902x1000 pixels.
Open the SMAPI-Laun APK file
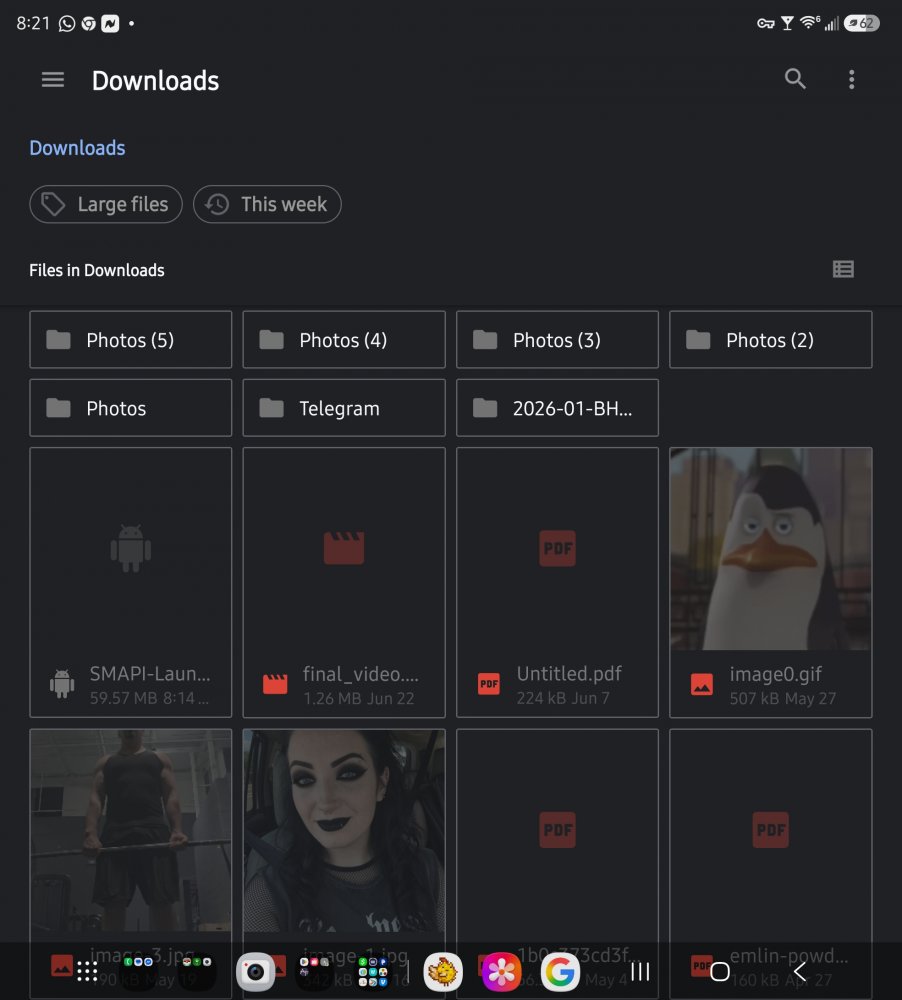(131, 582)
